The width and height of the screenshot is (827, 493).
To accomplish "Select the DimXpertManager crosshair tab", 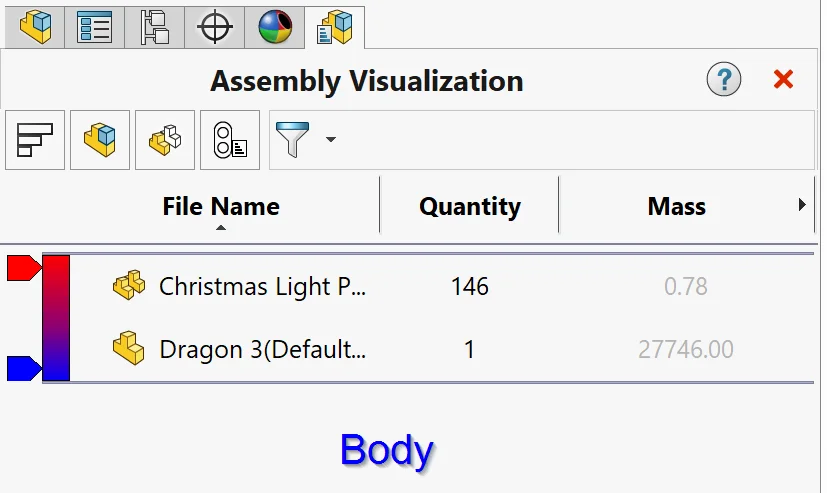I will point(215,27).
